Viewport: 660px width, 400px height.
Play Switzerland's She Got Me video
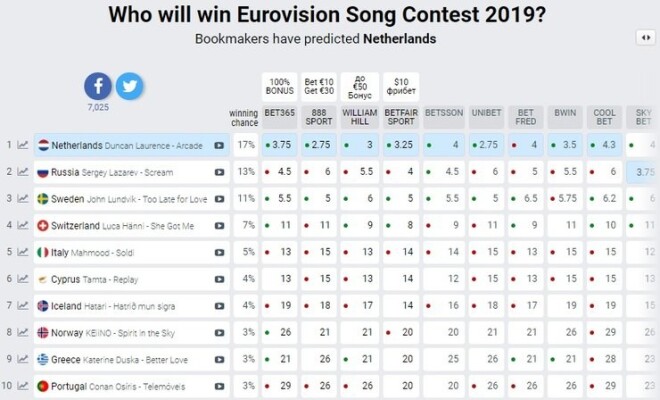click(x=220, y=225)
